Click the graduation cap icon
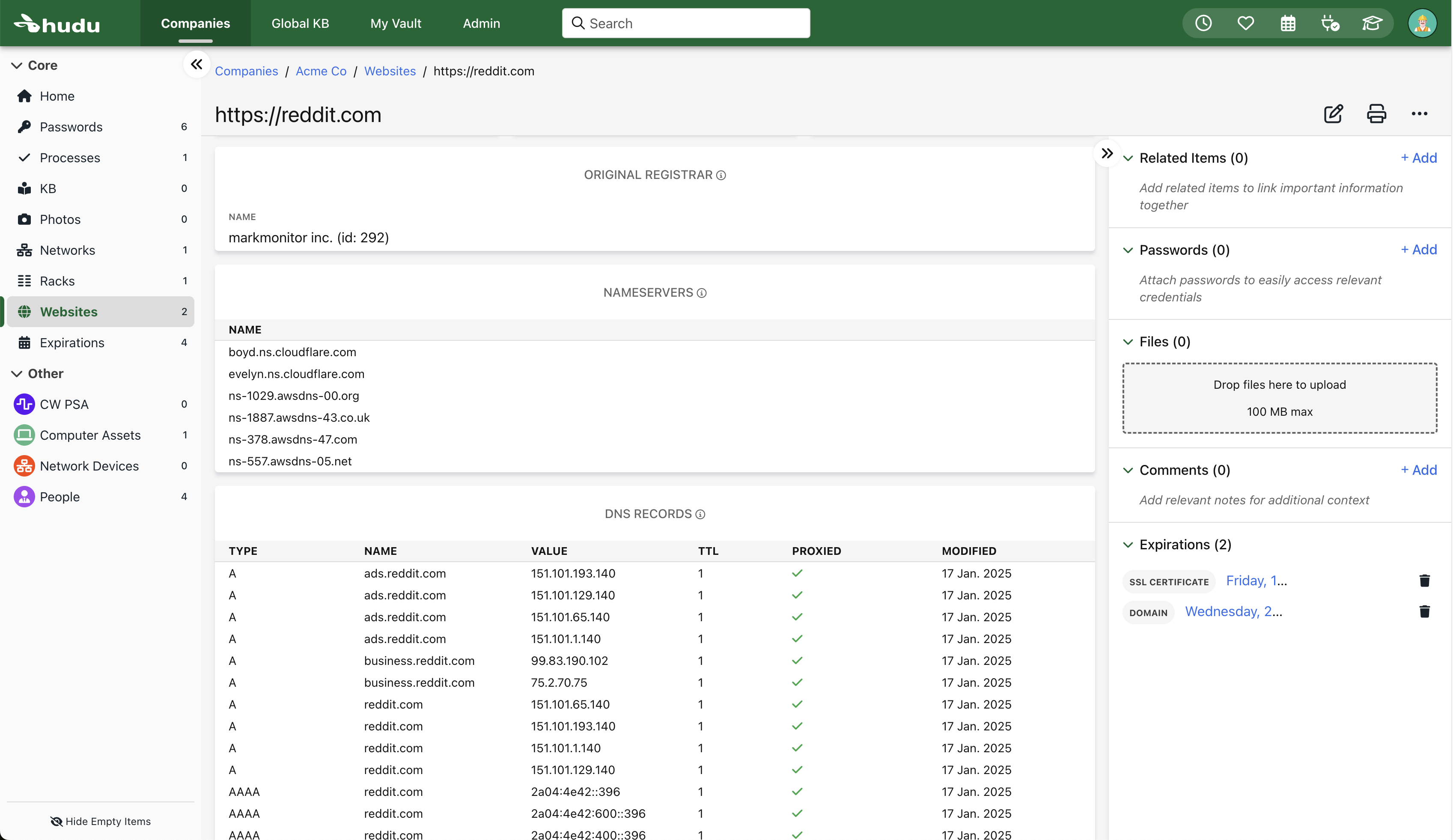The width and height of the screenshot is (1453, 840). (1372, 23)
